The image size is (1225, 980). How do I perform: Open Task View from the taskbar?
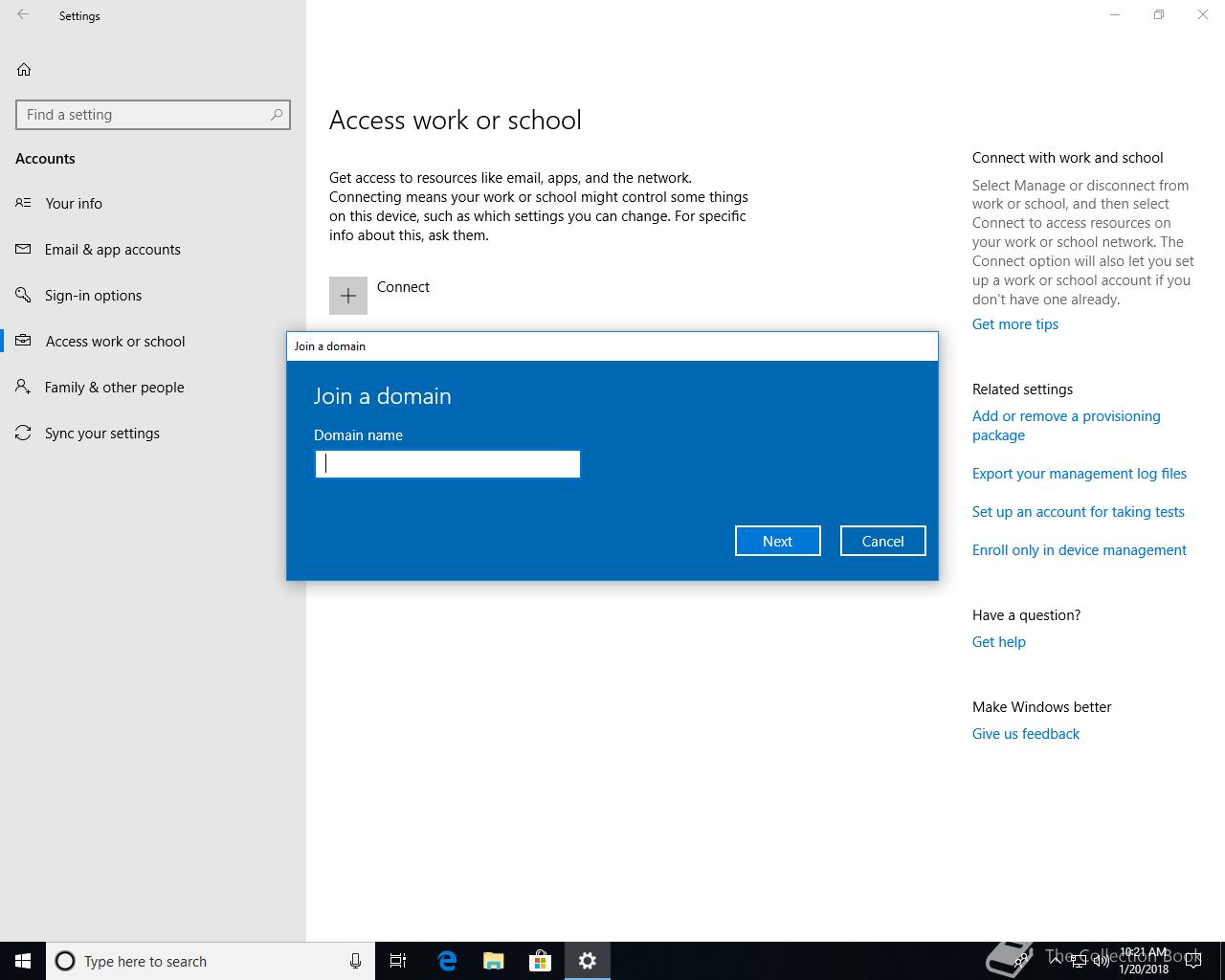click(x=398, y=961)
